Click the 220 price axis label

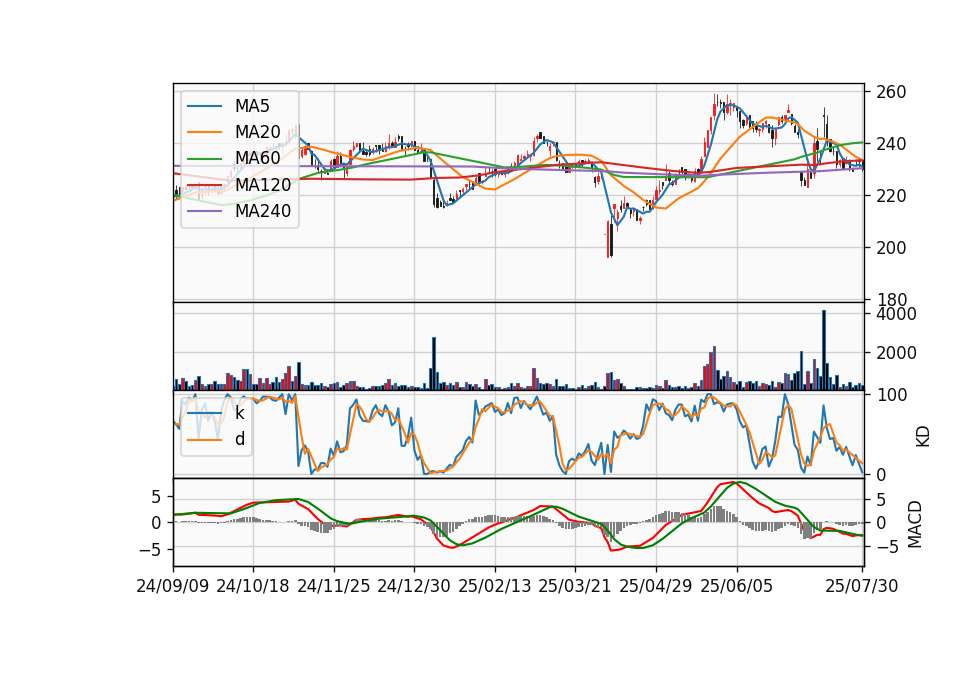coord(891,196)
